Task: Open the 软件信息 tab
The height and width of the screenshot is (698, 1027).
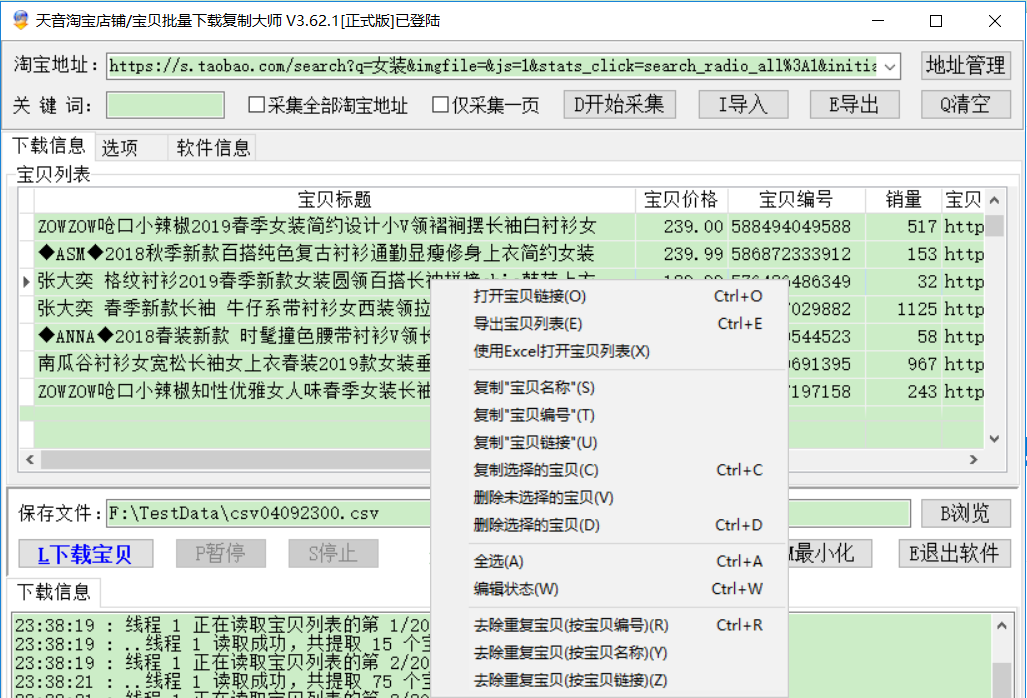Action: coord(213,148)
